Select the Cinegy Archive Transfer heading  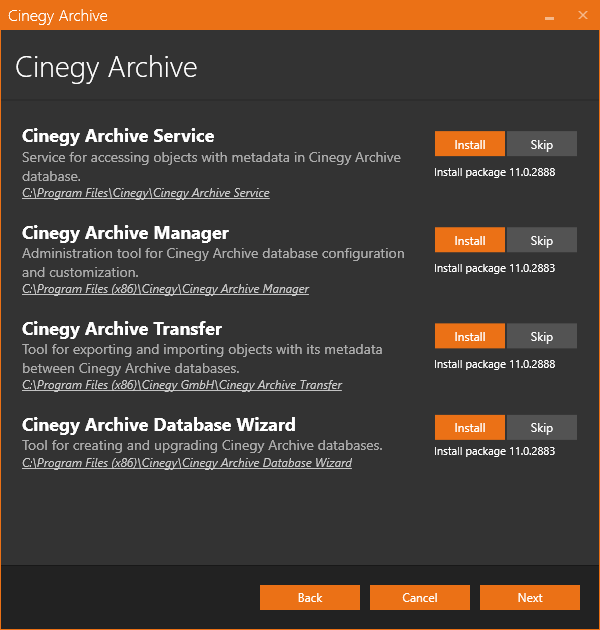[122, 329]
